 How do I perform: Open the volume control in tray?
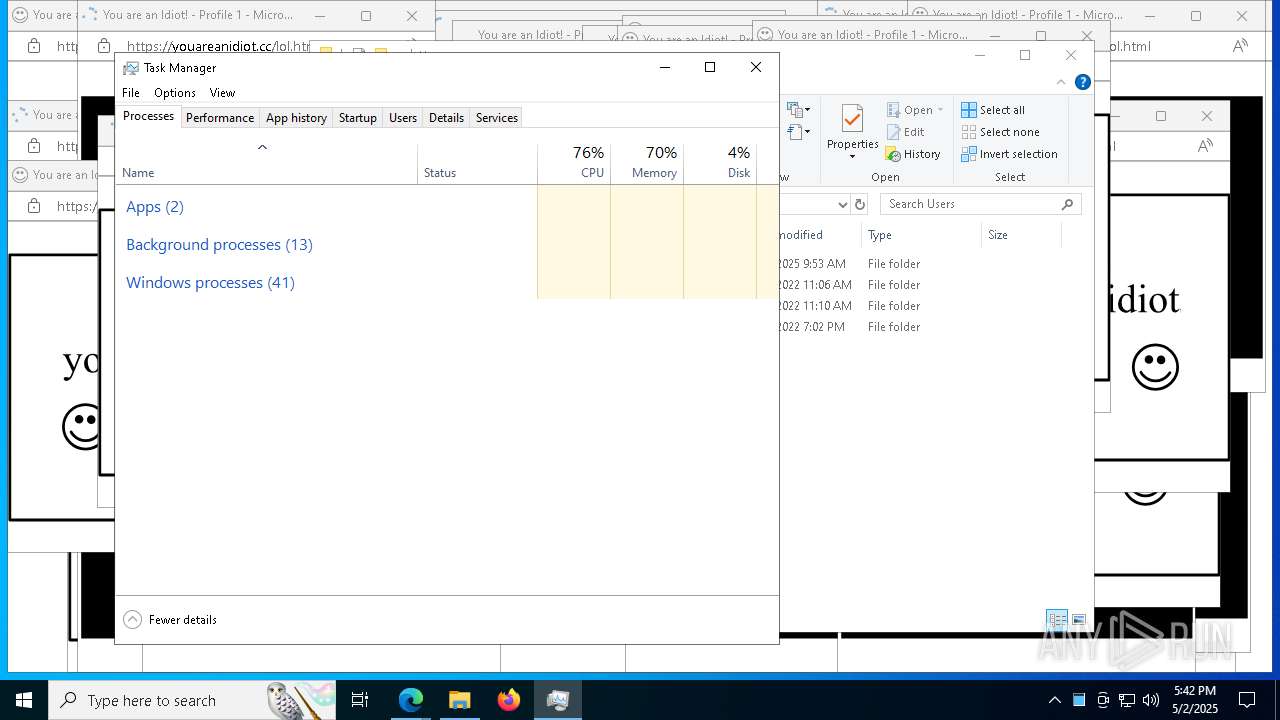pyautogui.click(x=1151, y=700)
